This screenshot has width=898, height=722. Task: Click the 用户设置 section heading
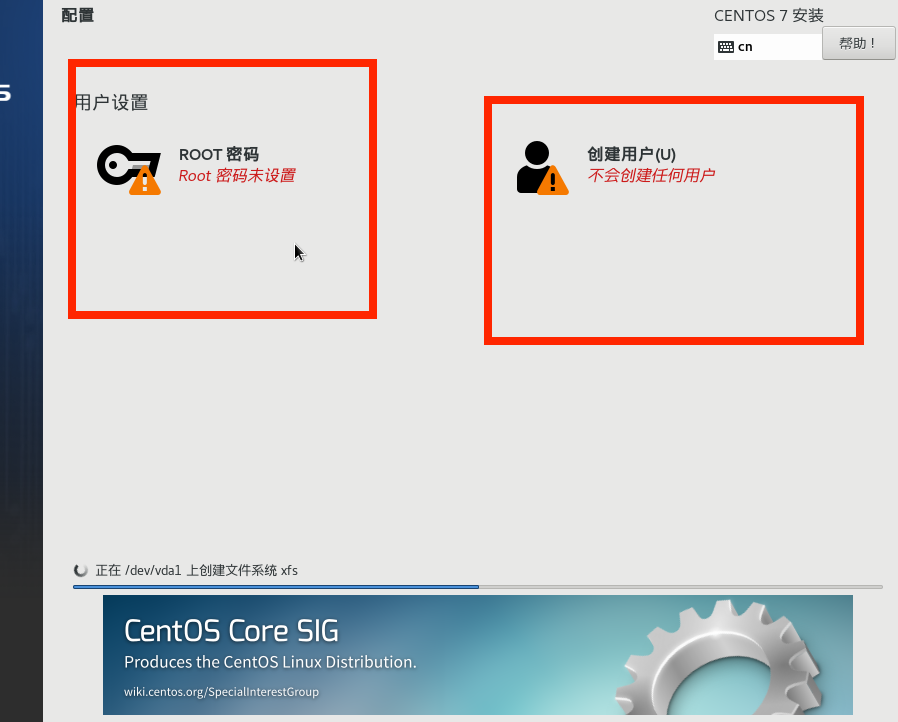pyautogui.click(x=112, y=102)
